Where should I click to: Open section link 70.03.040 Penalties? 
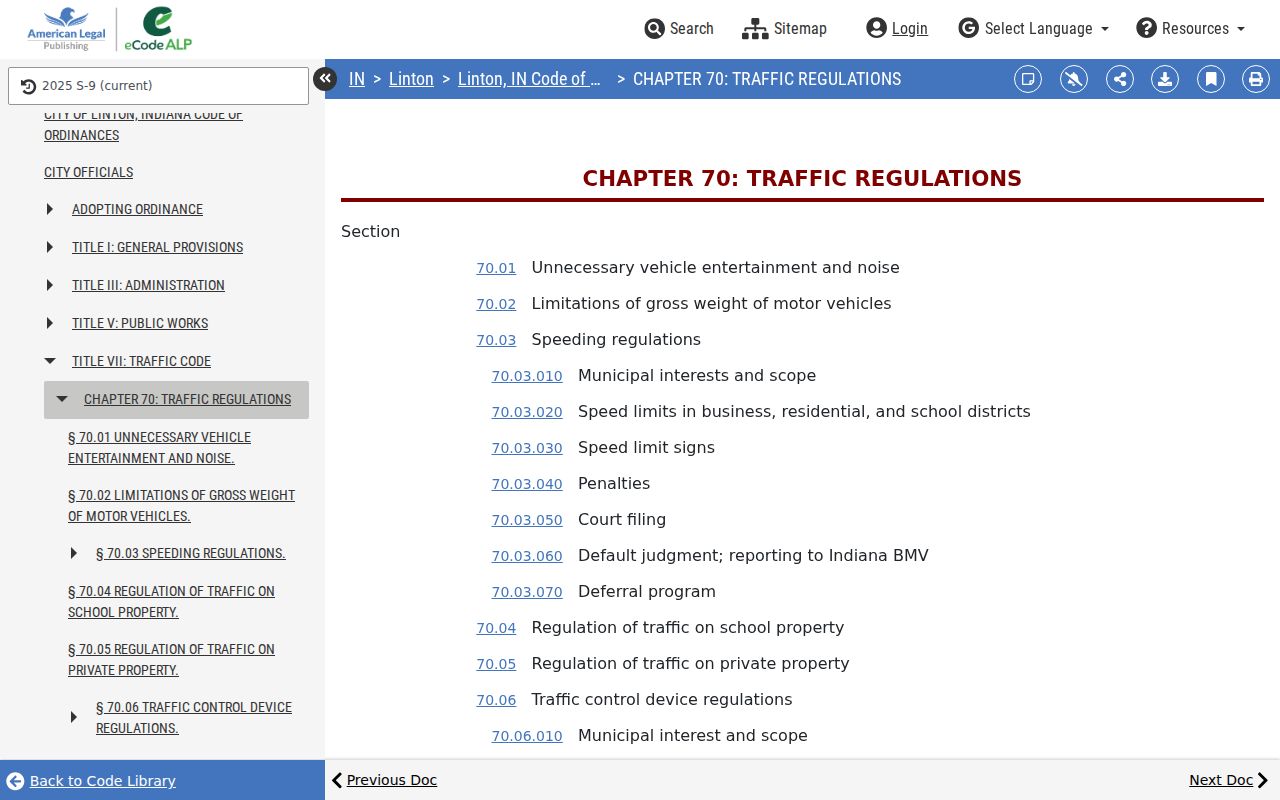click(527, 484)
